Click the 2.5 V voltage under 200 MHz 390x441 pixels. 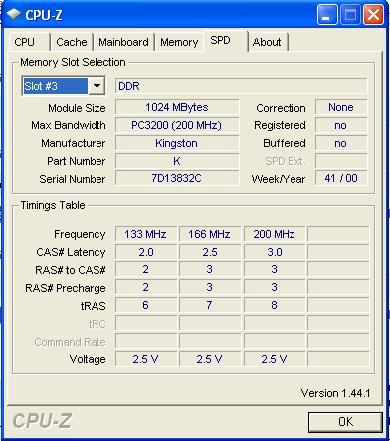coord(274,359)
